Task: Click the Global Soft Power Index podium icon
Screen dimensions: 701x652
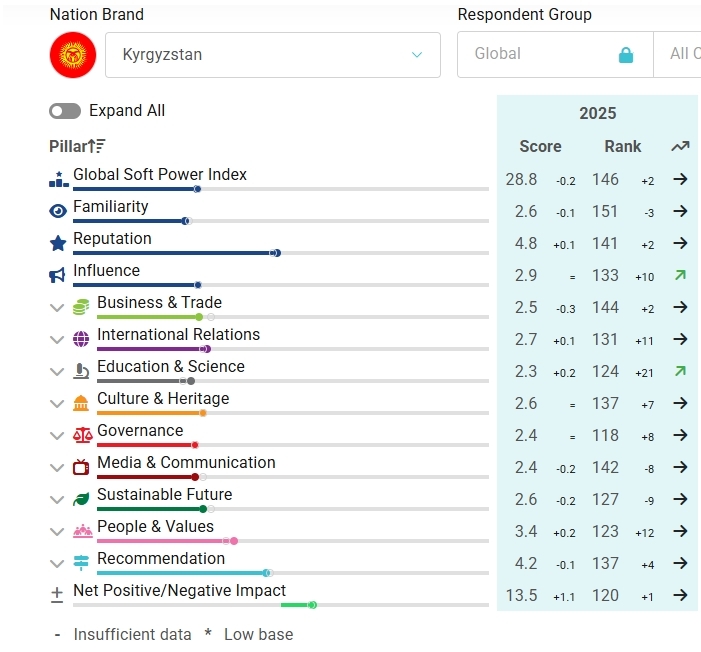Action: [x=59, y=179]
